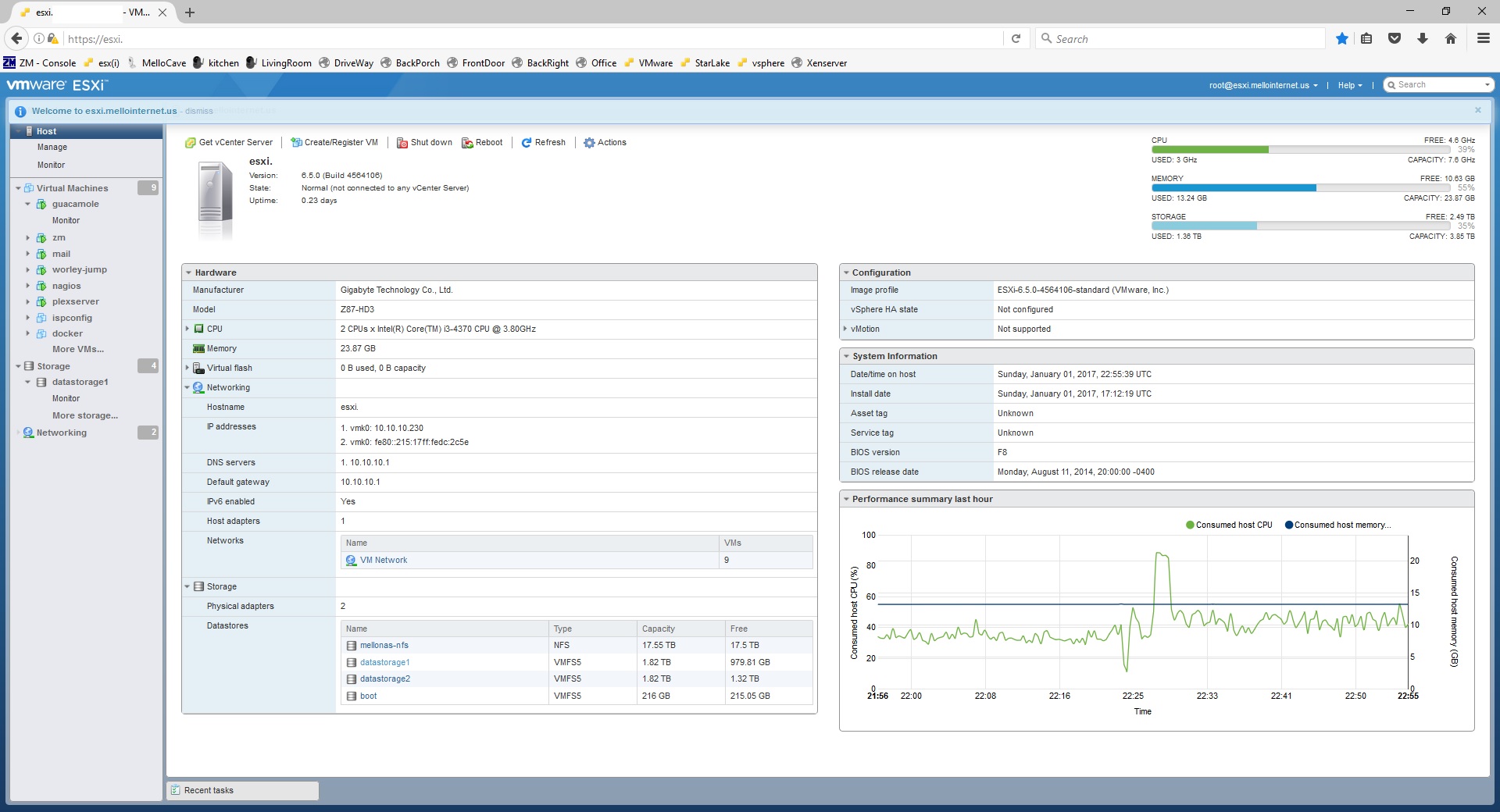This screenshot has height=812, width=1500.
Task: Open the browser hamburger menu
Action: click(x=1483, y=38)
